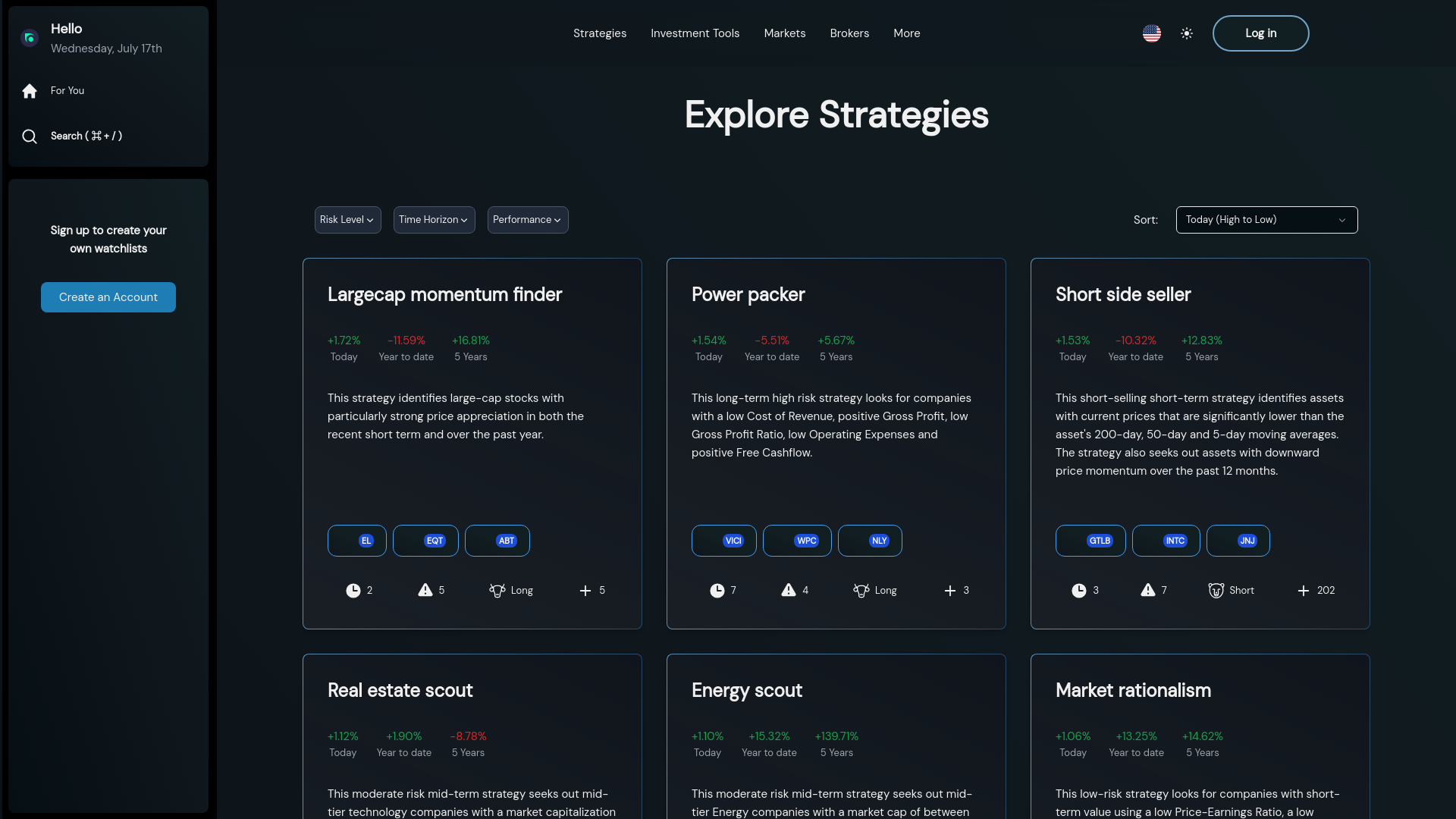This screenshot has width=1456, height=819.
Task: Open the Sort Today (High to Low) combo box
Action: coord(1266,220)
